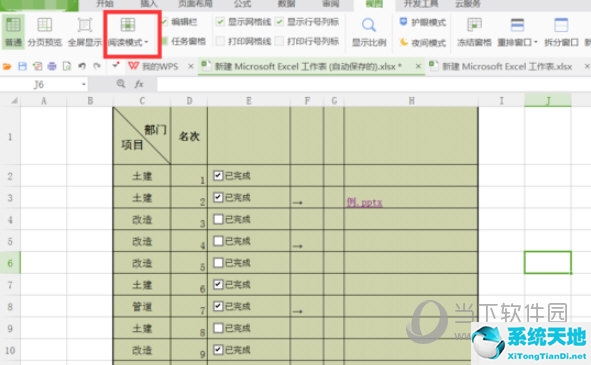The height and width of the screenshot is (365, 591).
Task: Click the magnifier icon beside fx
Action: [121, 84]
